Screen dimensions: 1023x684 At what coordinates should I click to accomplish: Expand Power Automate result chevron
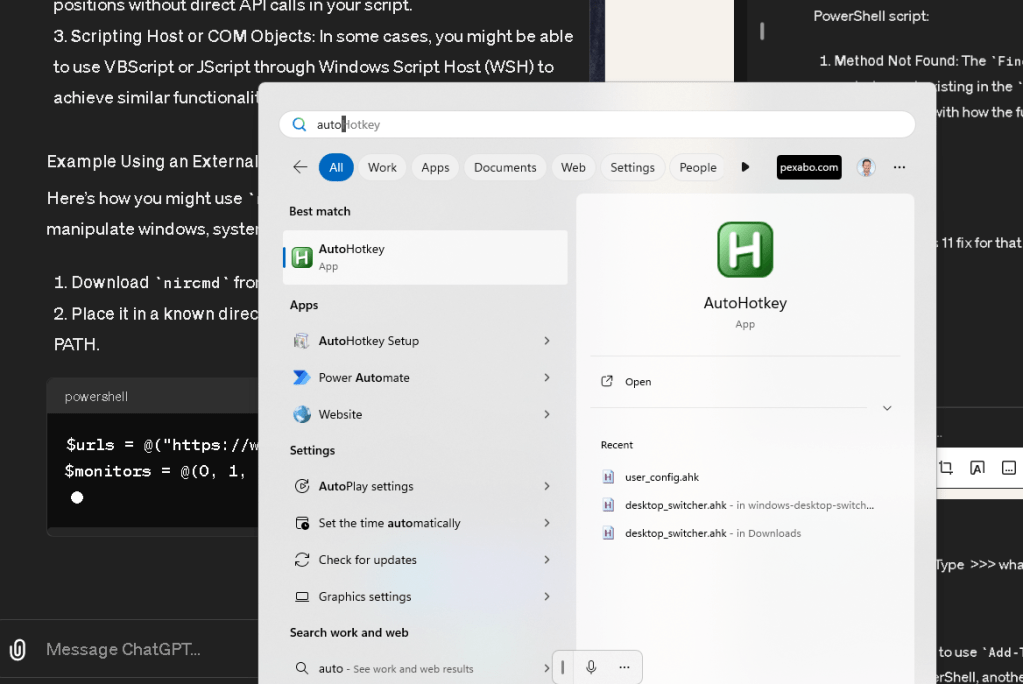pyautogui.click(x=547, y=377)
